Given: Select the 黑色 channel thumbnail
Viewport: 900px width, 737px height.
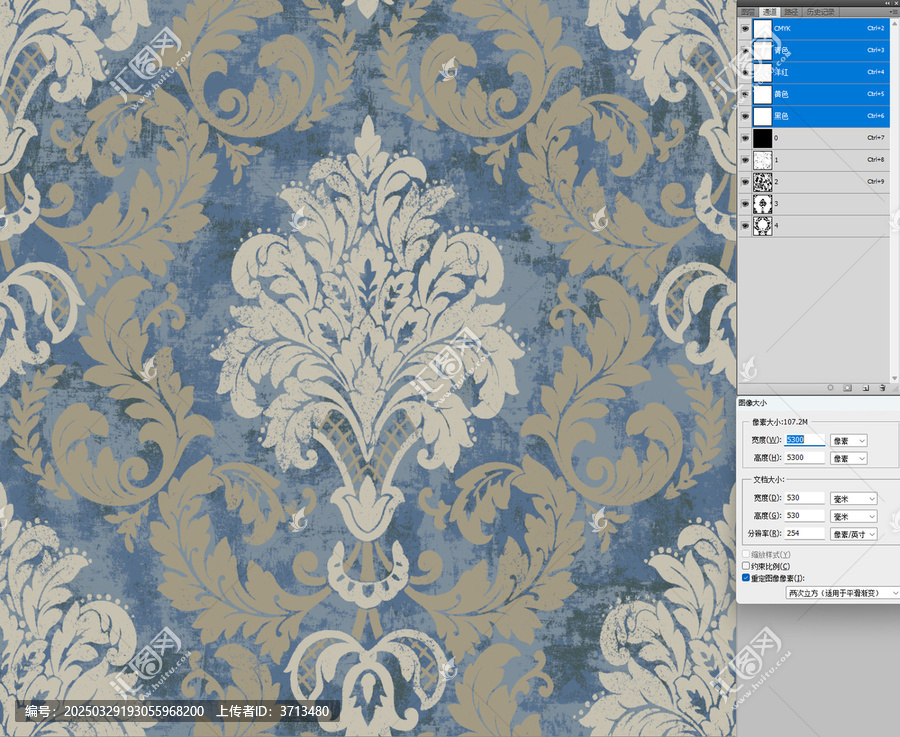Looking at the screenshot, I should pos(762,116).
